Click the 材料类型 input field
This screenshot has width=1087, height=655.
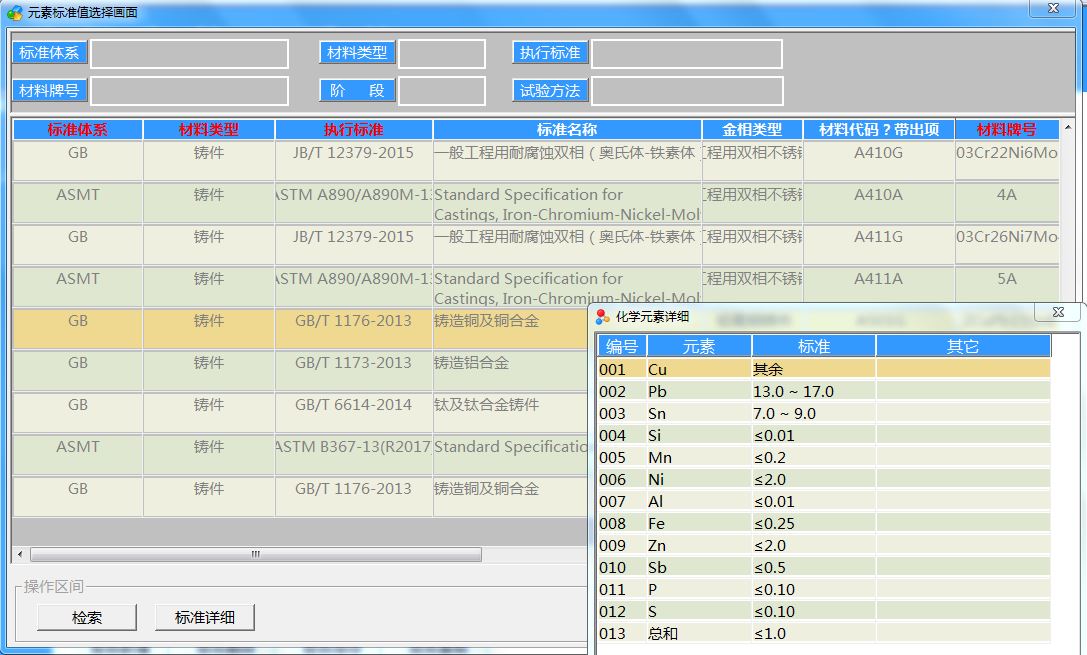(x=441, y=54)
